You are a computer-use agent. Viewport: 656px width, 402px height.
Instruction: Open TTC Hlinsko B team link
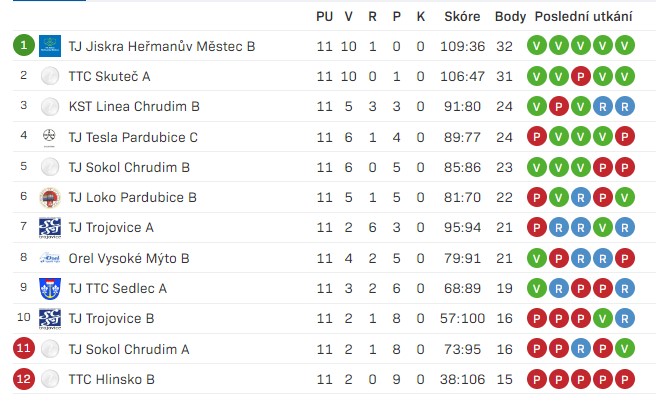(x=112, y=379)
